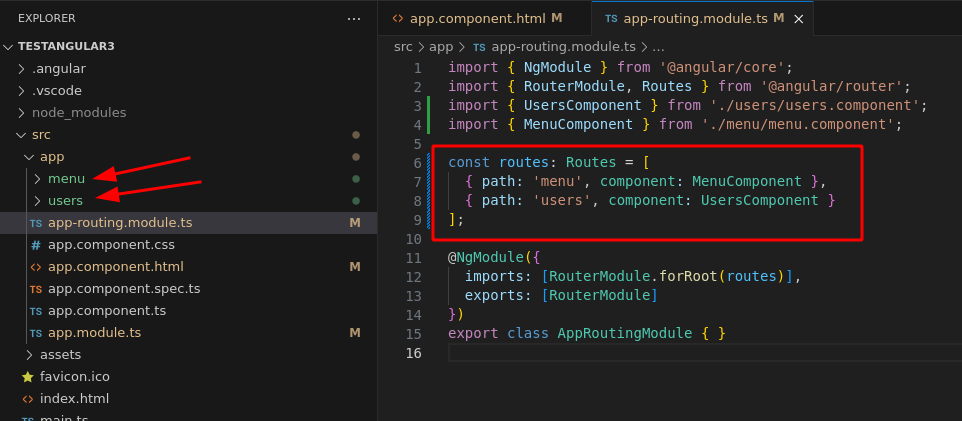Expand the menu folder
This screenshot has width=962, height=421.
click(x=38, y=179)
